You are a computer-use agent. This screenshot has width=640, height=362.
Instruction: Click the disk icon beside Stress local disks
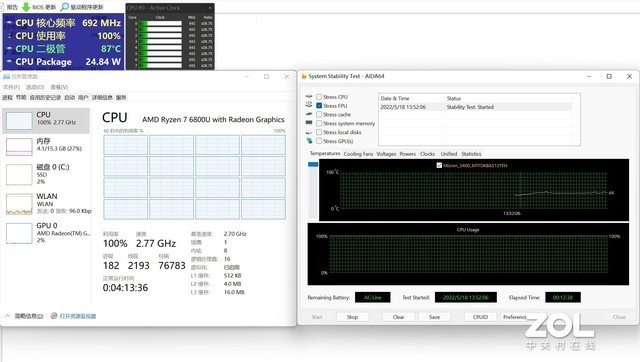coord(309,132)
